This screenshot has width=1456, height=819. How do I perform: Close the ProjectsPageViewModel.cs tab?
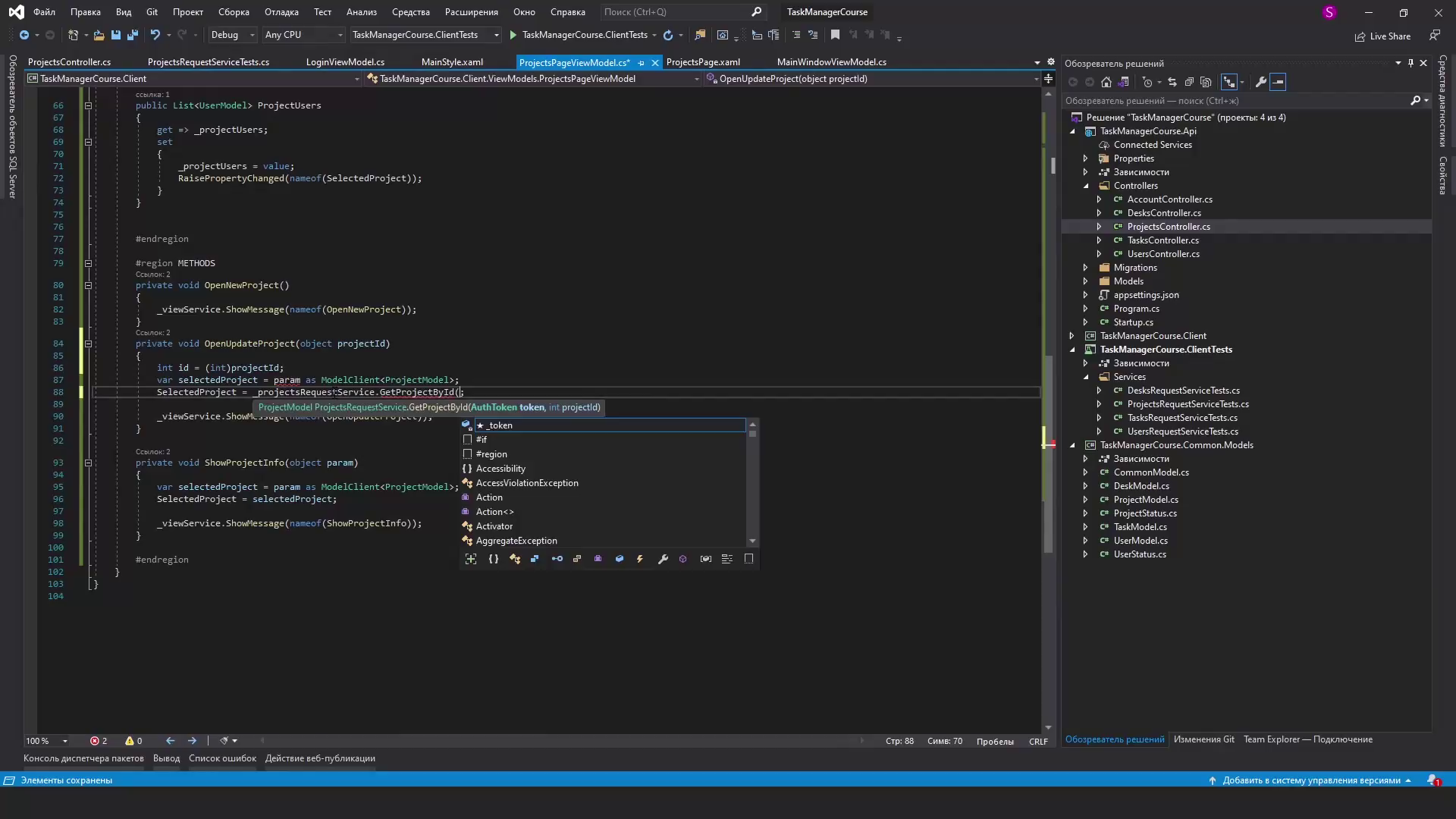click(655, 63)
